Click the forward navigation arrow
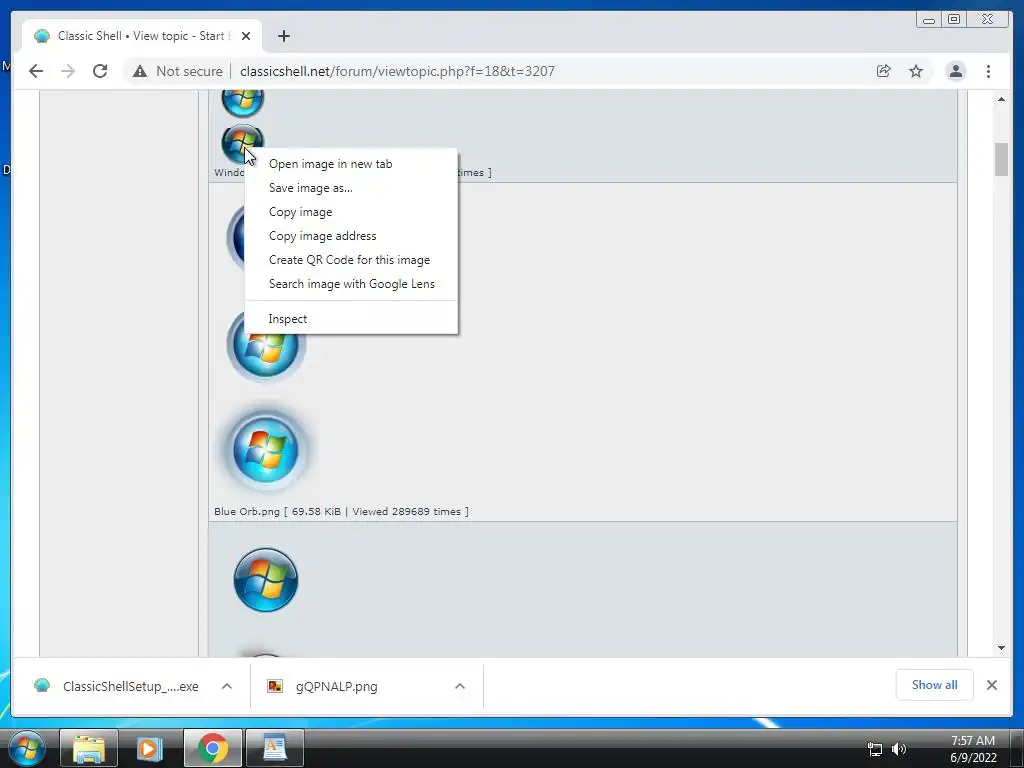Image resolution: width=1024 pixels, height=768 pixels. (x=68, y=71)
